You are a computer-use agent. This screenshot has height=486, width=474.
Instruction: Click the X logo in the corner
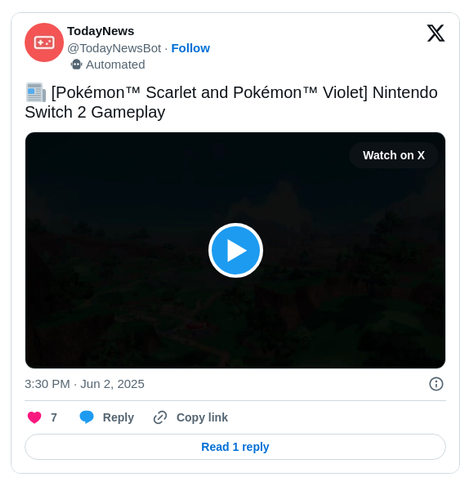click(436, 33)
